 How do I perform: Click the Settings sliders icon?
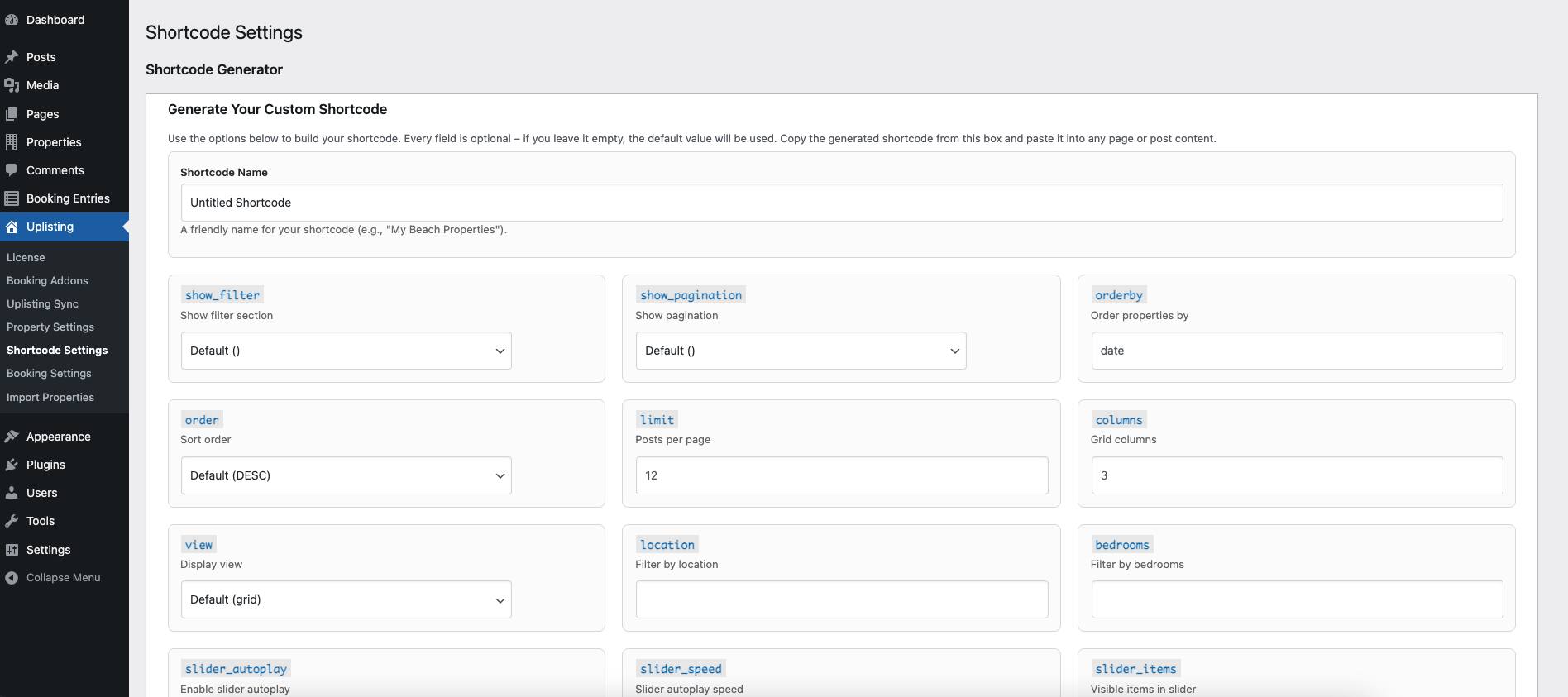pyautogui.click(x=12, y=550)
